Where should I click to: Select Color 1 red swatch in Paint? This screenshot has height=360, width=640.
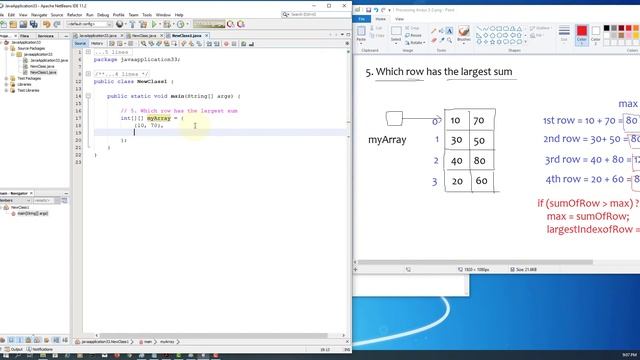coord(582,35)
